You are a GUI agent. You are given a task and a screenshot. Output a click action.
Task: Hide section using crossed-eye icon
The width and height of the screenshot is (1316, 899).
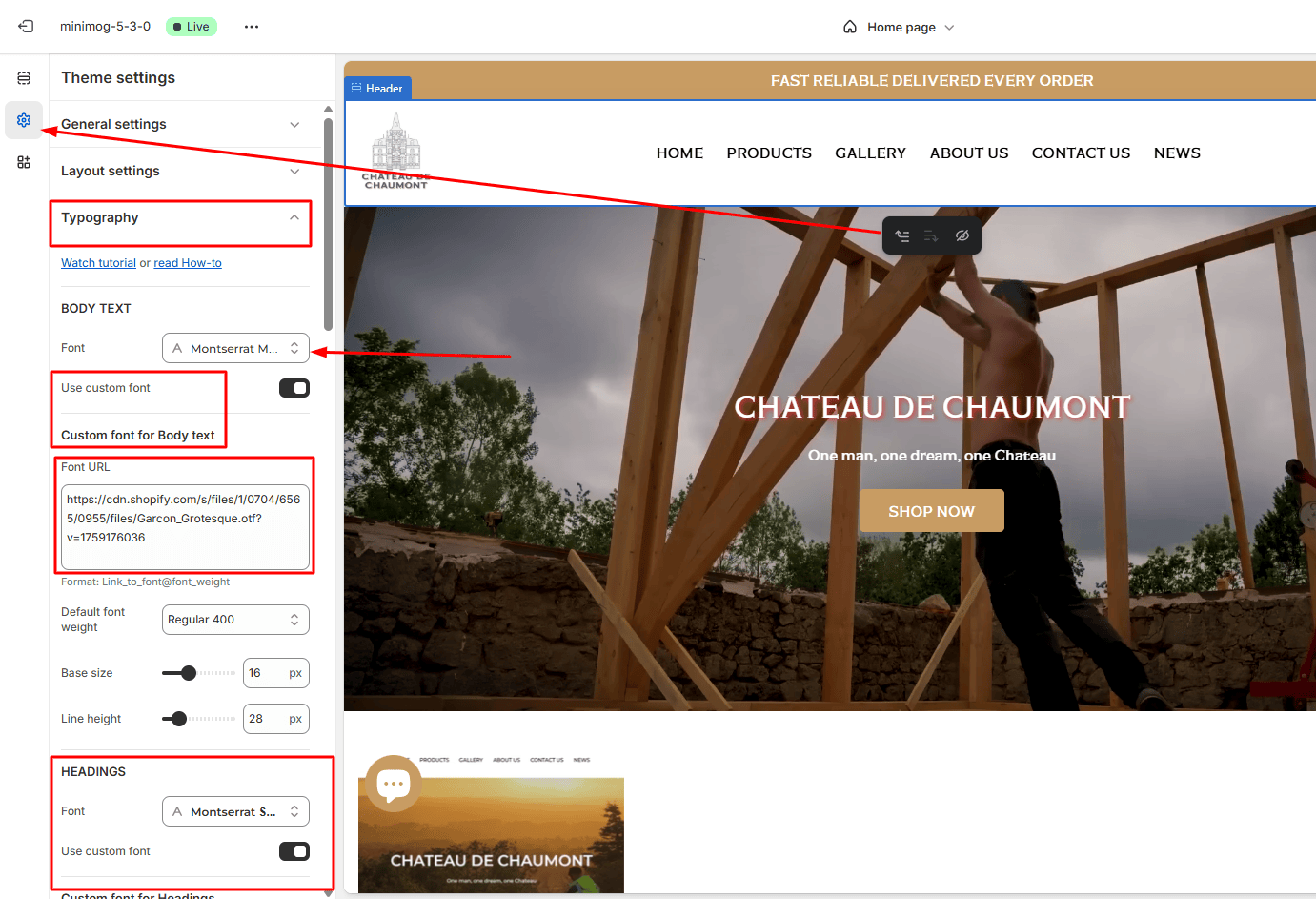click(x=962, y=235)
